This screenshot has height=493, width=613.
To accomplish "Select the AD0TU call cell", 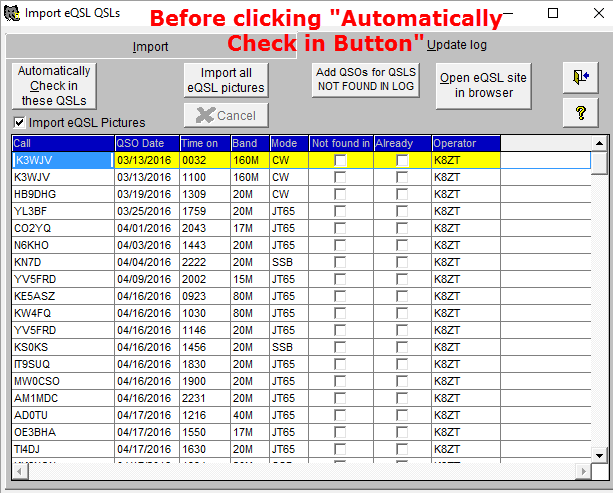I will (63, 415).
